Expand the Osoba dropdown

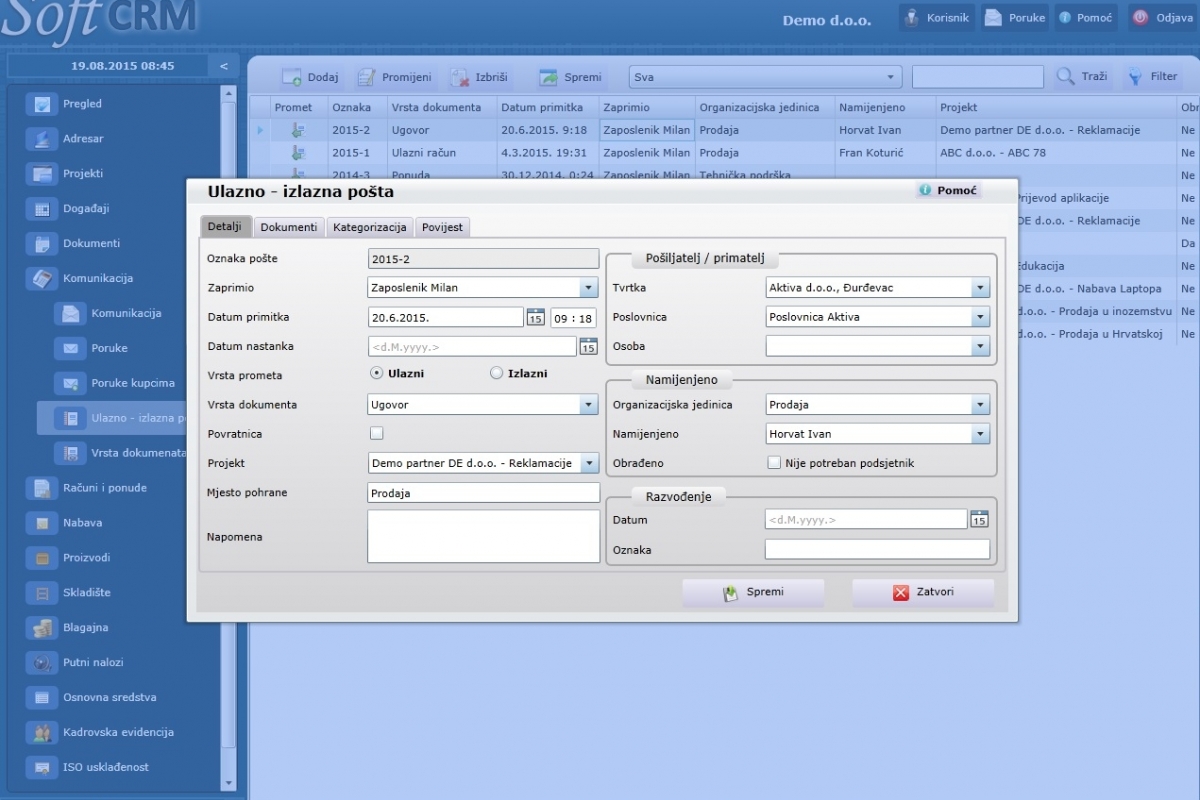pyautogui.click(x=979, y=346)
